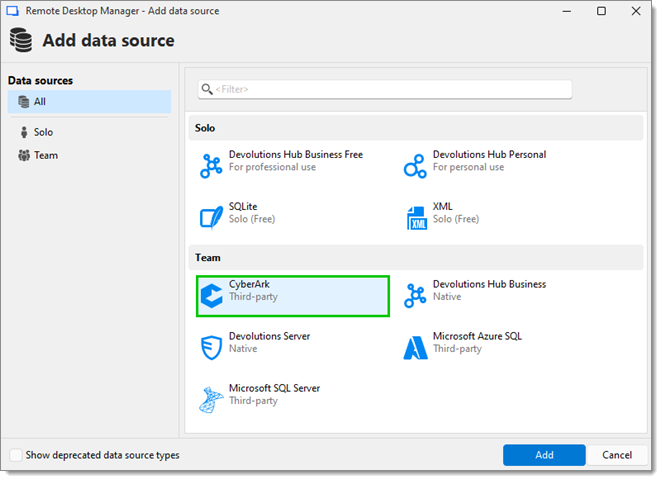Click the Add button
This screenshot has height=481, width=662.
coord(544,455)
